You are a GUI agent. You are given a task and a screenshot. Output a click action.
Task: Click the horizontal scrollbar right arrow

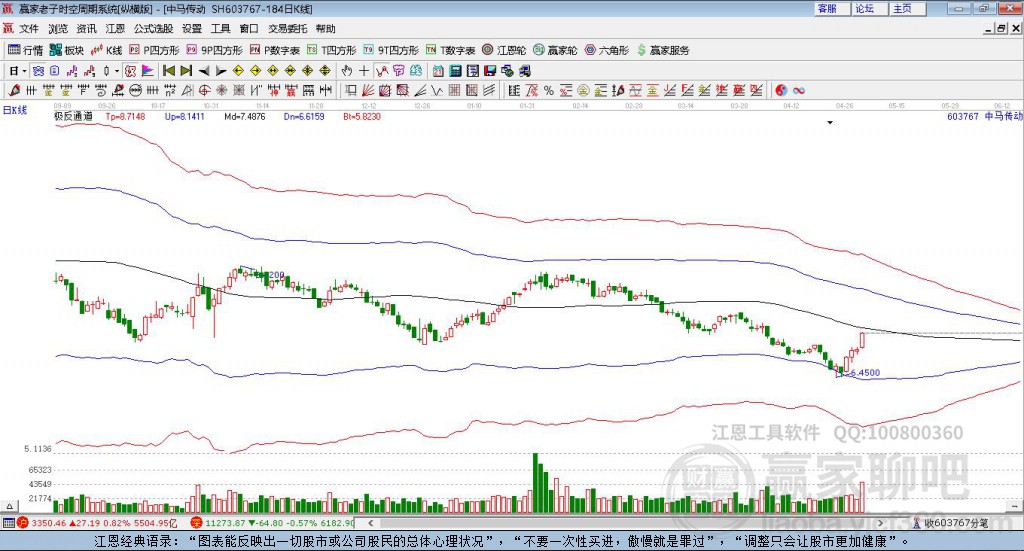coord(880,523)
